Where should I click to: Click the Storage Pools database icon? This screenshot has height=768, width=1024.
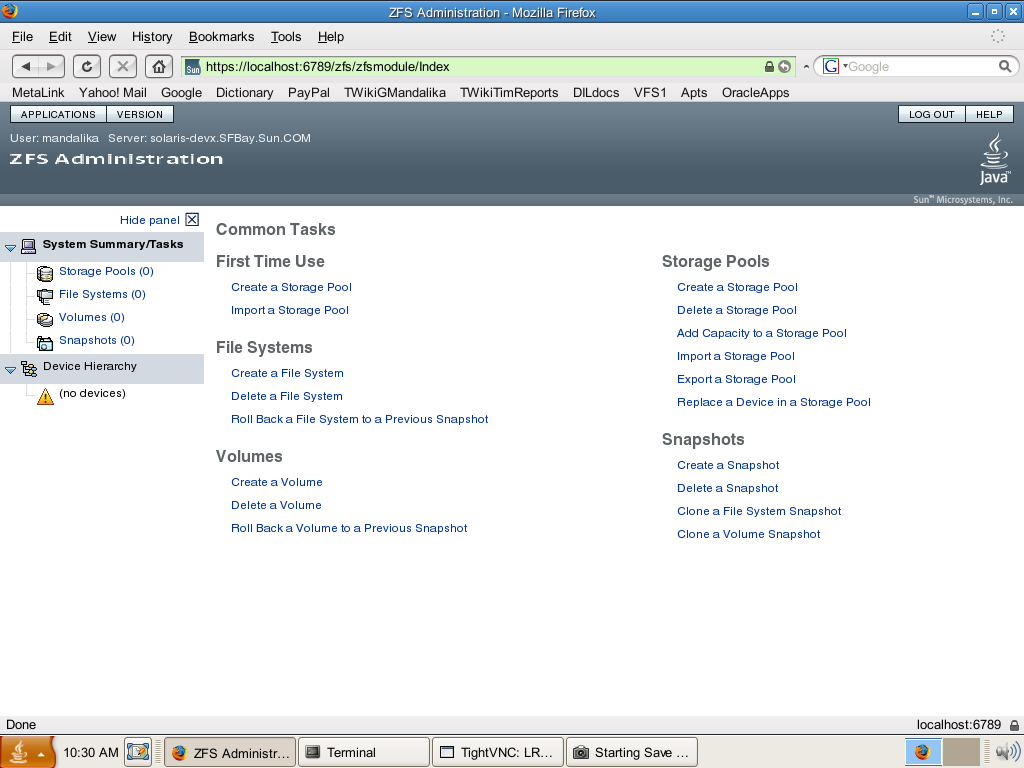click(45, 273)
